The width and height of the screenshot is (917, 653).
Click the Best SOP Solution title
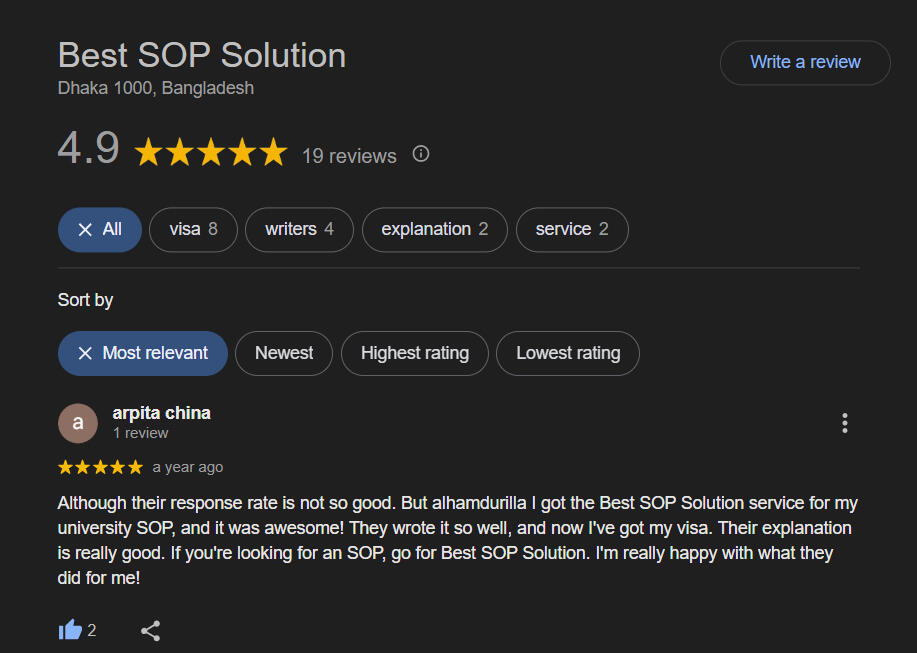[202, 55]
